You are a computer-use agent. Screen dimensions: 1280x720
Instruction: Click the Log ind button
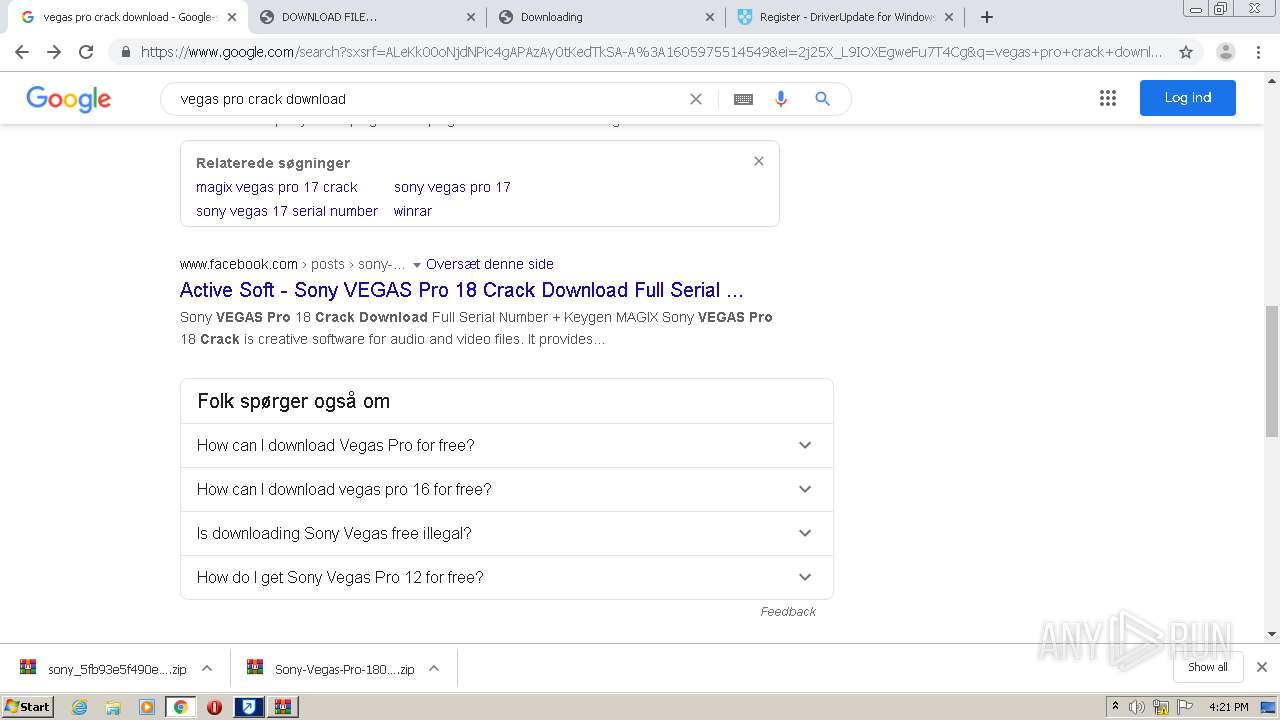tap(1188, 98)
